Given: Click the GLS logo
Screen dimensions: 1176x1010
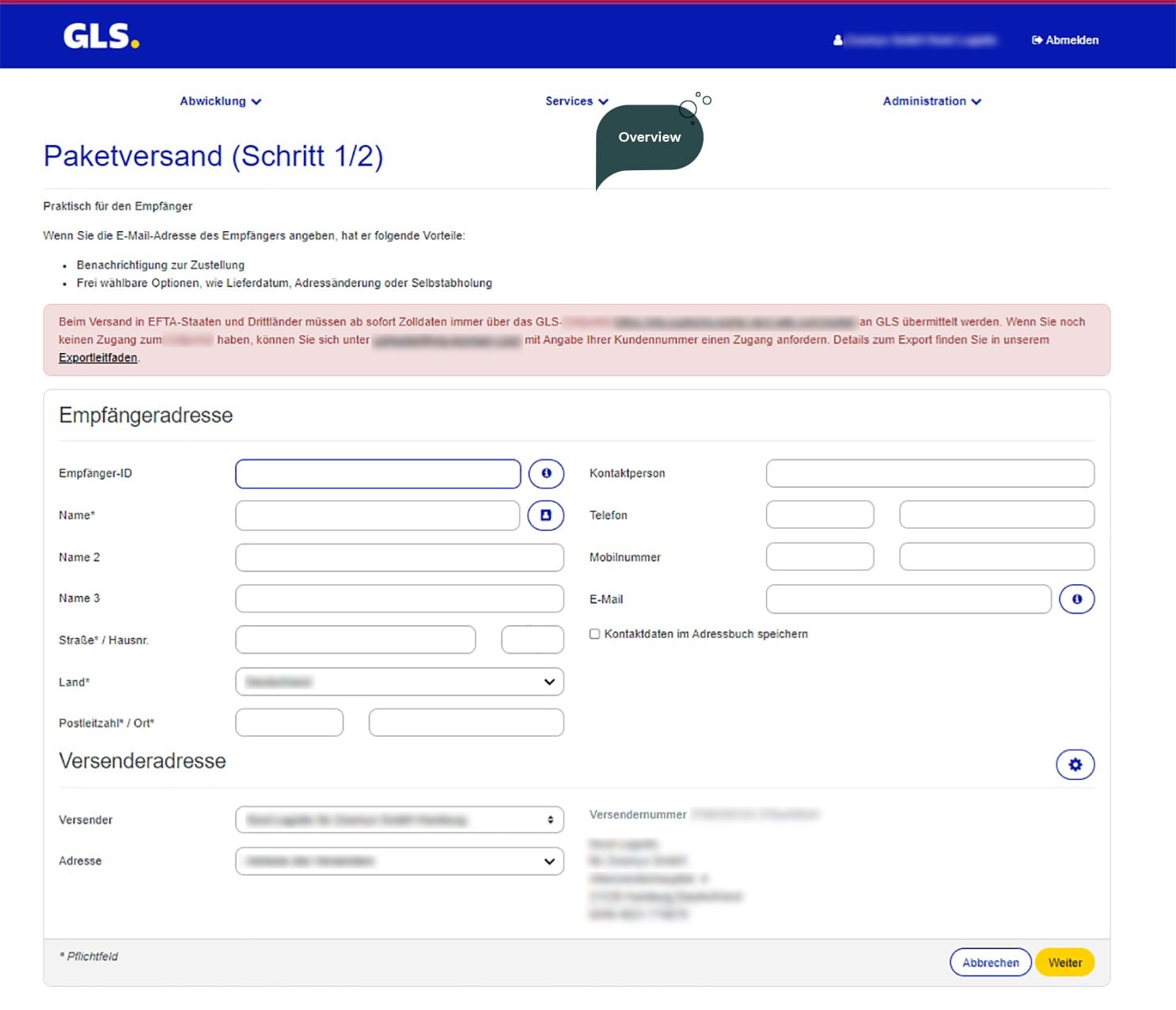Looking at the screenshot, I should point(101,36).
